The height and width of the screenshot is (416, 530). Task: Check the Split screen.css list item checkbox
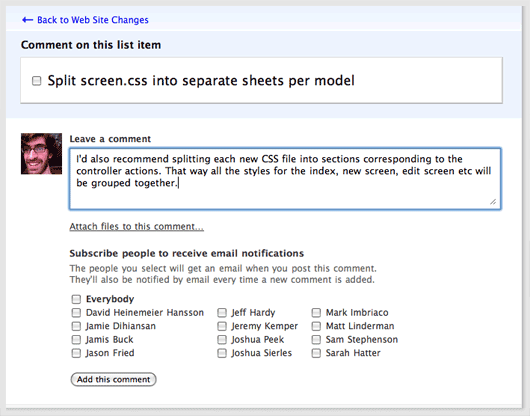[37, 81]
